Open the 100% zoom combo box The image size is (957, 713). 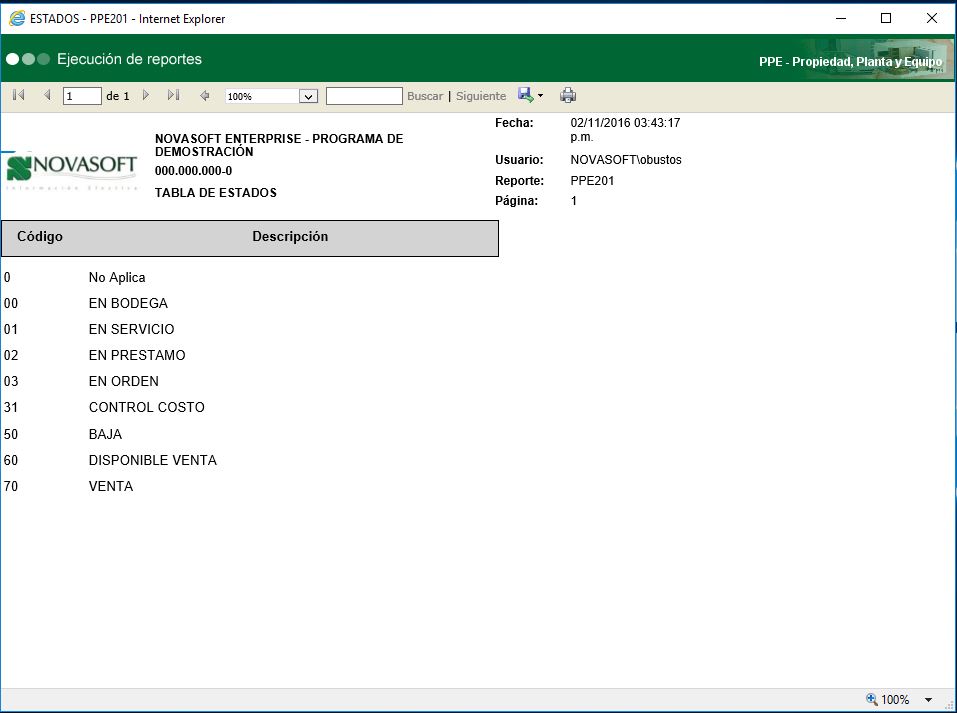(272, 96)
